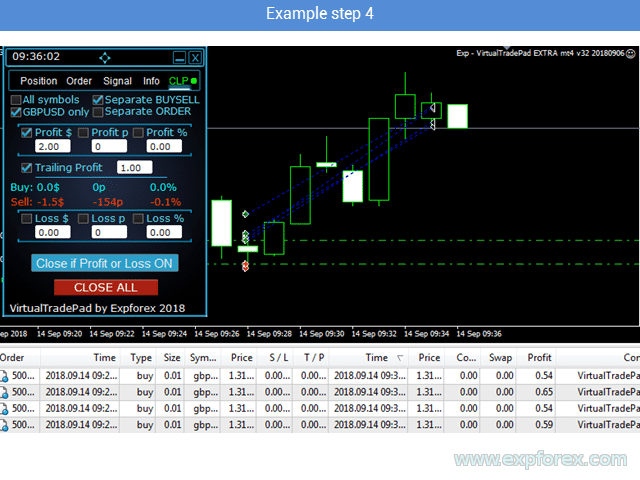Toggle Separate BUYSELL checkbox
The width and height of the screenshot is (640, 480).
[x=98, y=100]
